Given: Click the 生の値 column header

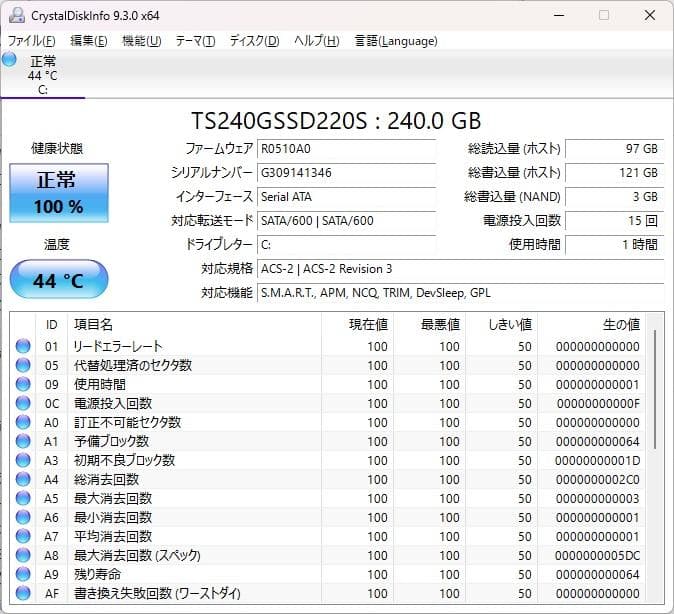Looking at the screenshot, I should click(x=591, y=324).
